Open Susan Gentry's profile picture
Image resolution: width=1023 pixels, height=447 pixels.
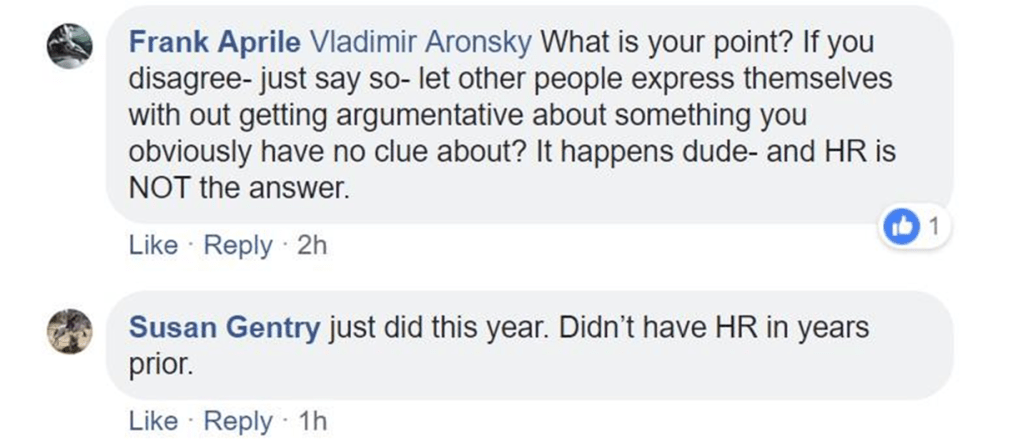click(x=71, y=330)
